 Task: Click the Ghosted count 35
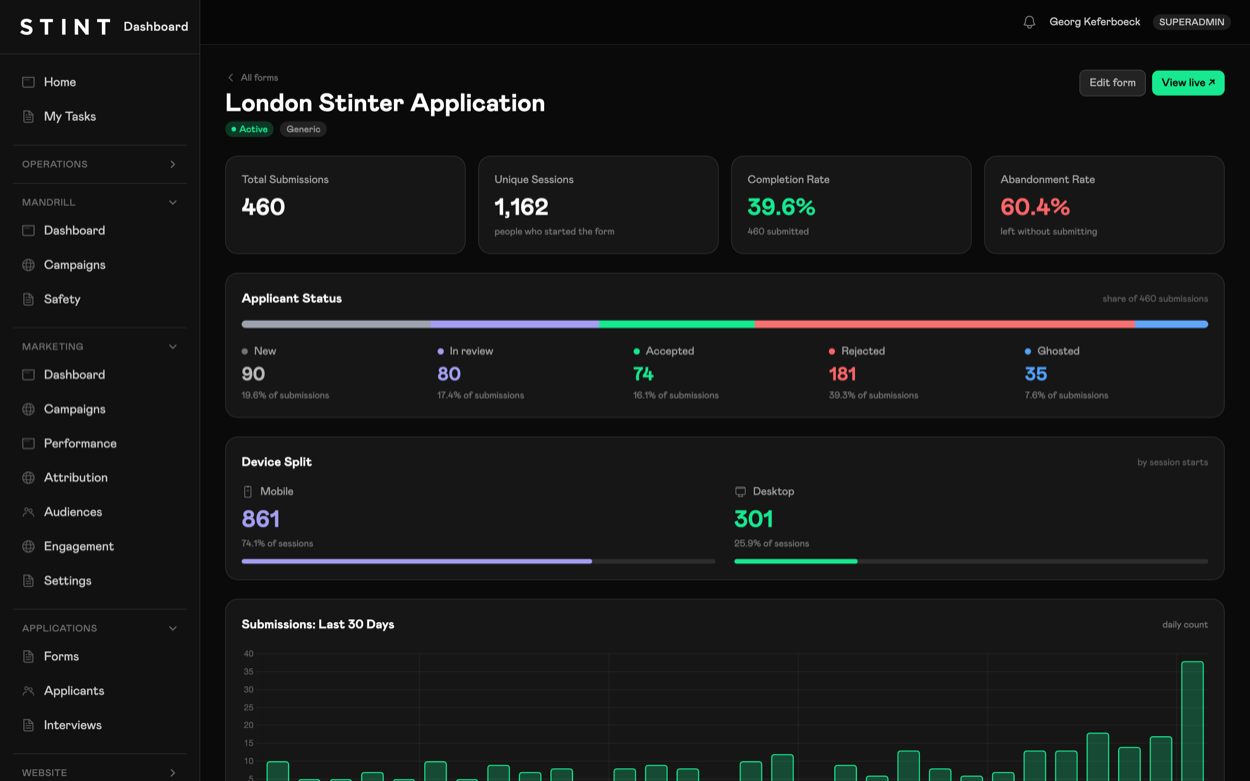[1036, 374]
